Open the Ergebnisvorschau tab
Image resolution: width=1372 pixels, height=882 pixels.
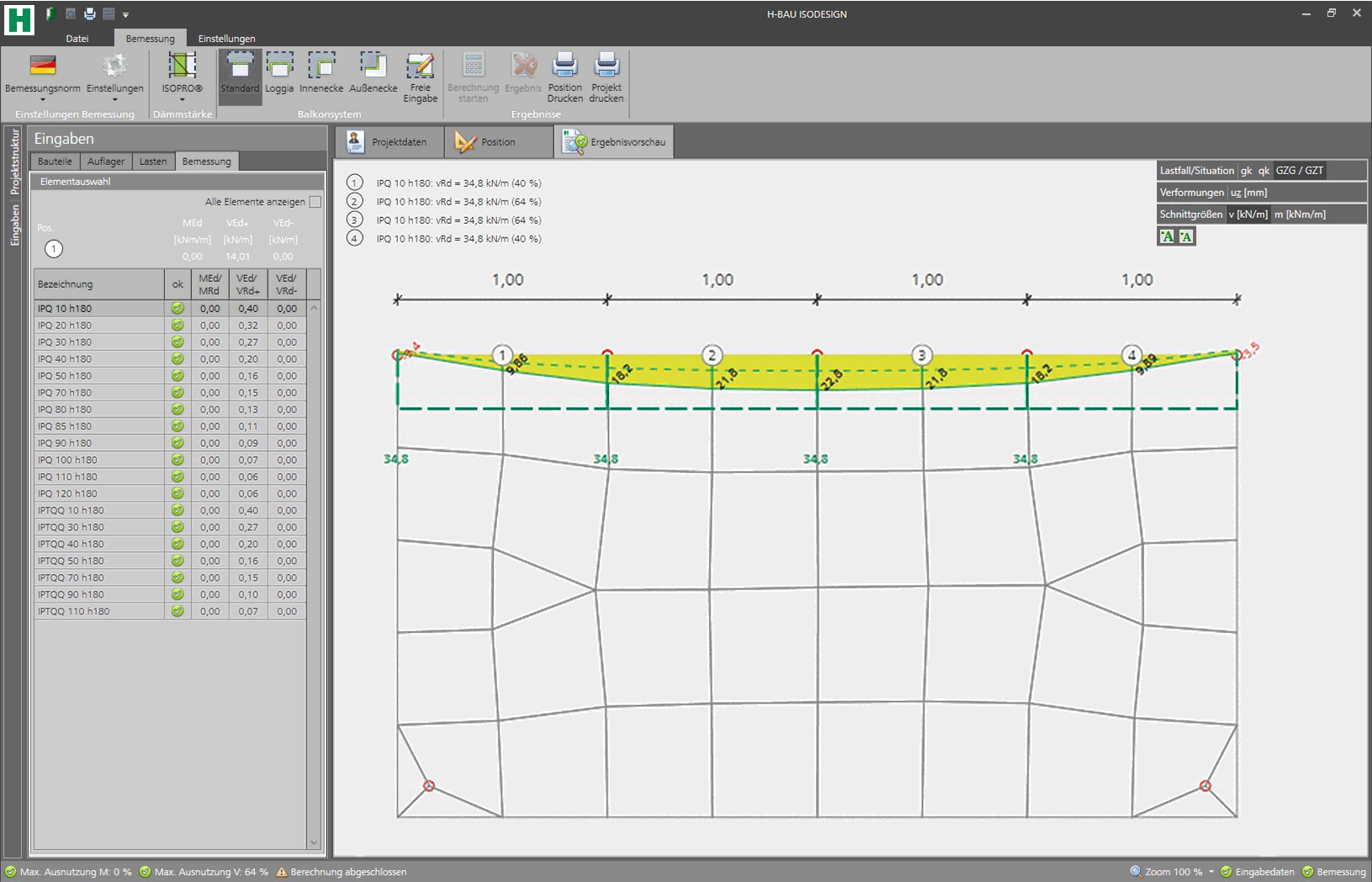614,142
